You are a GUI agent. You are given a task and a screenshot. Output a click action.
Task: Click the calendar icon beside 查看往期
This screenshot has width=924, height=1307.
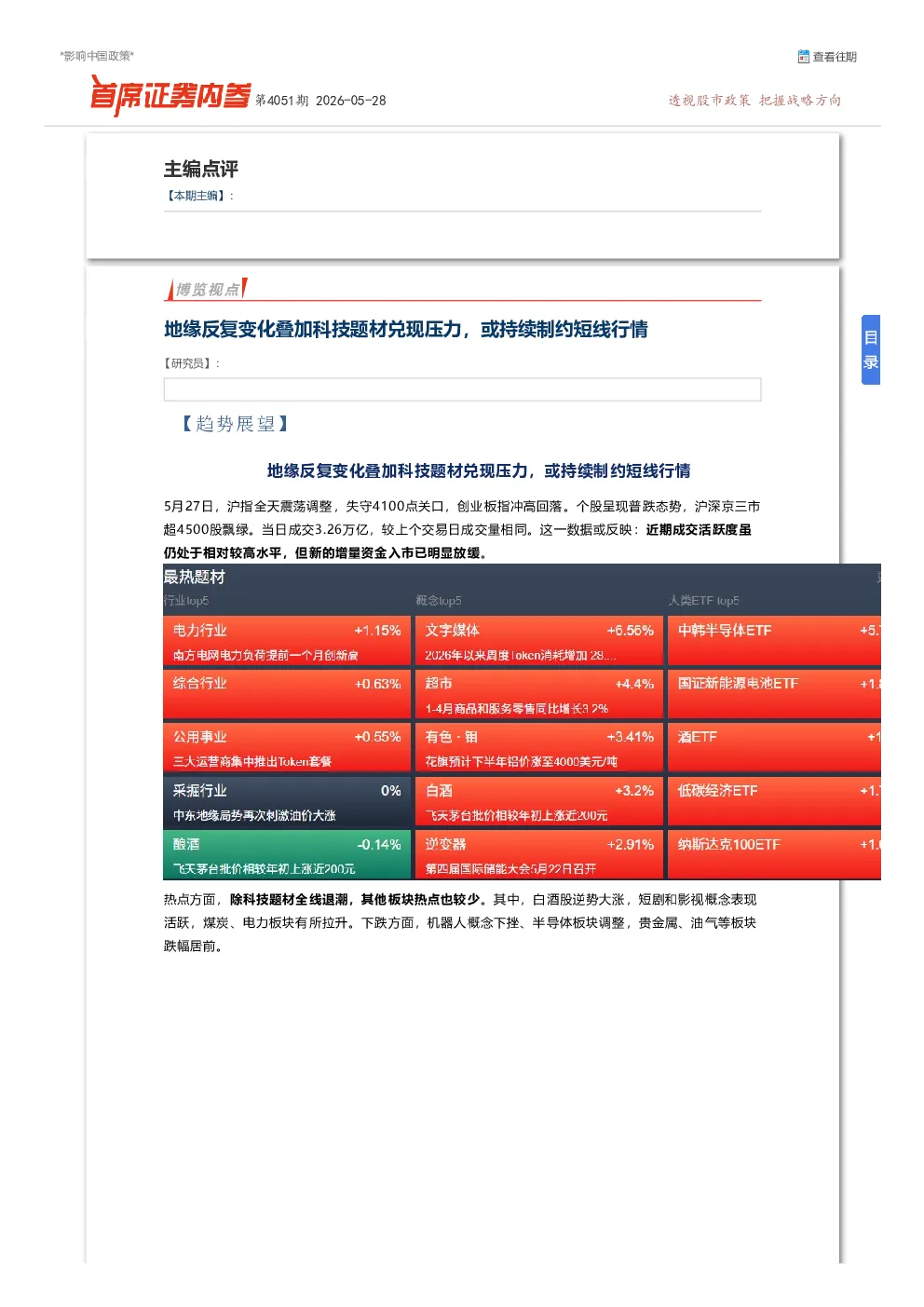click(803, 57)
